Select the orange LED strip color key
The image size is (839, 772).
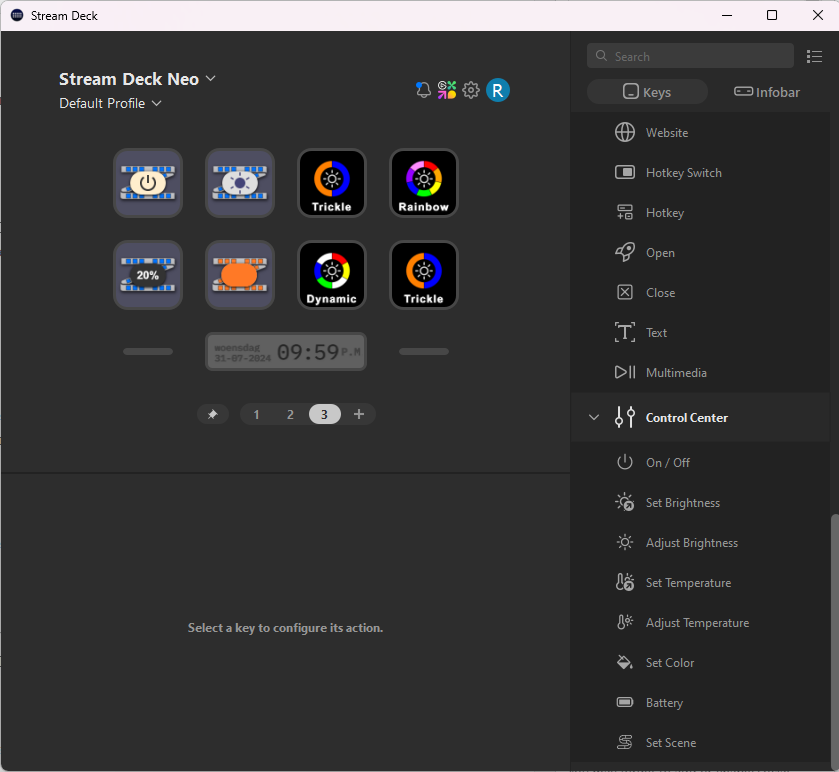point(240,275)
